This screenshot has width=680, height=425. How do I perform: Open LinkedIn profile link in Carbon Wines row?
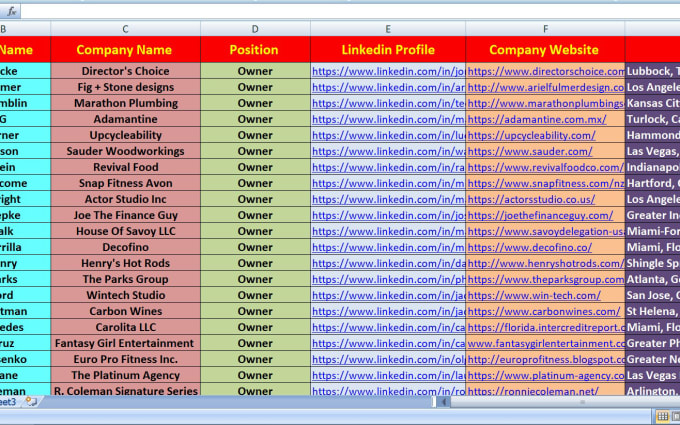pos(388,312)
